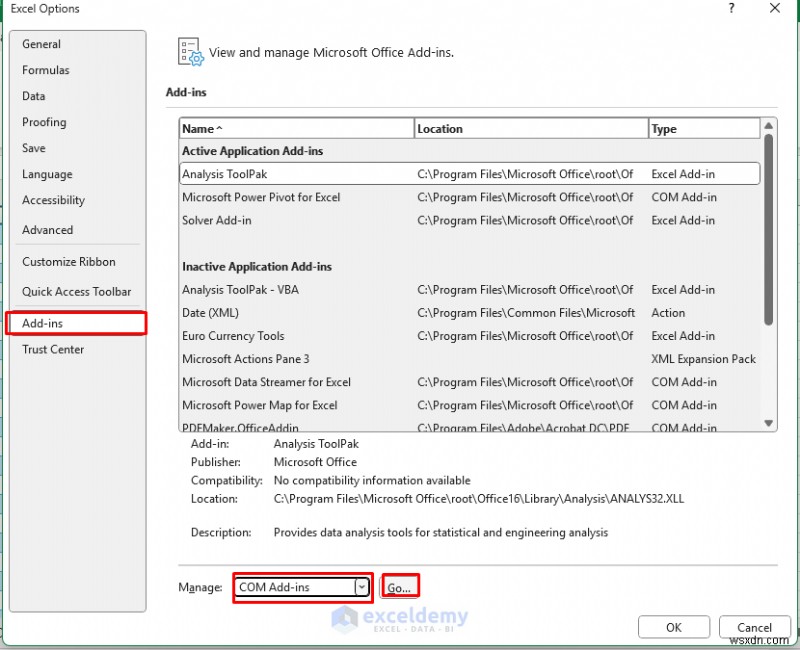Open the Quick Access Toolbar category
The width and height of the screenshot is (800, 650).
pyautogui.click(x=77, y=292)
